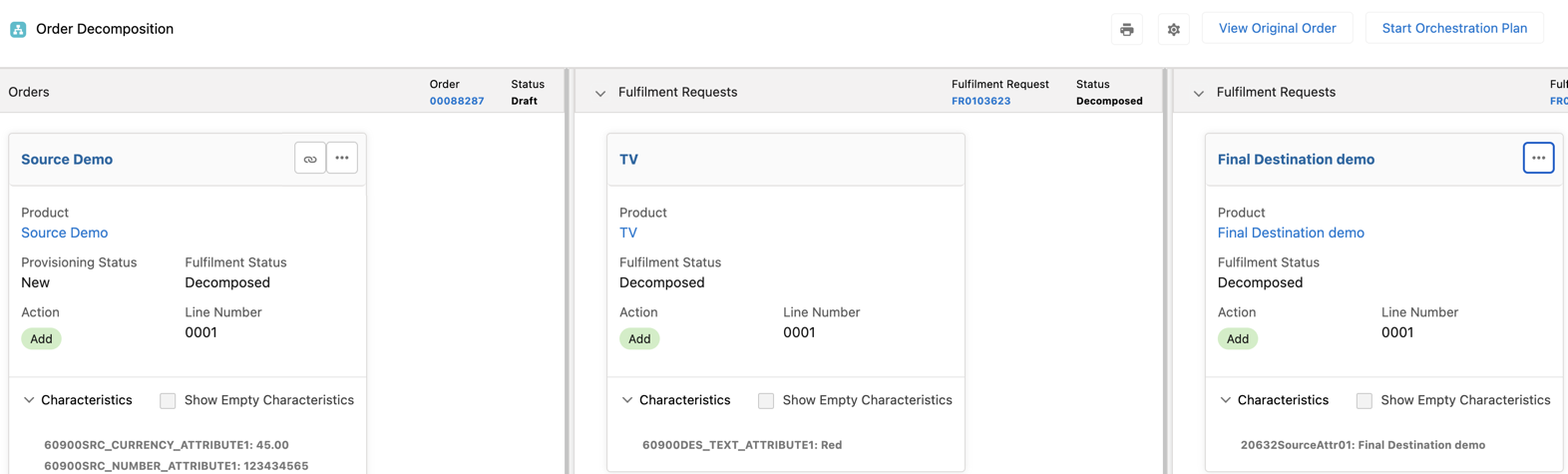Check Show Empty Characteristics for Final Destination demo
The height and width of the screenshot is (474, 1568).
click(x=1364, y=400)
